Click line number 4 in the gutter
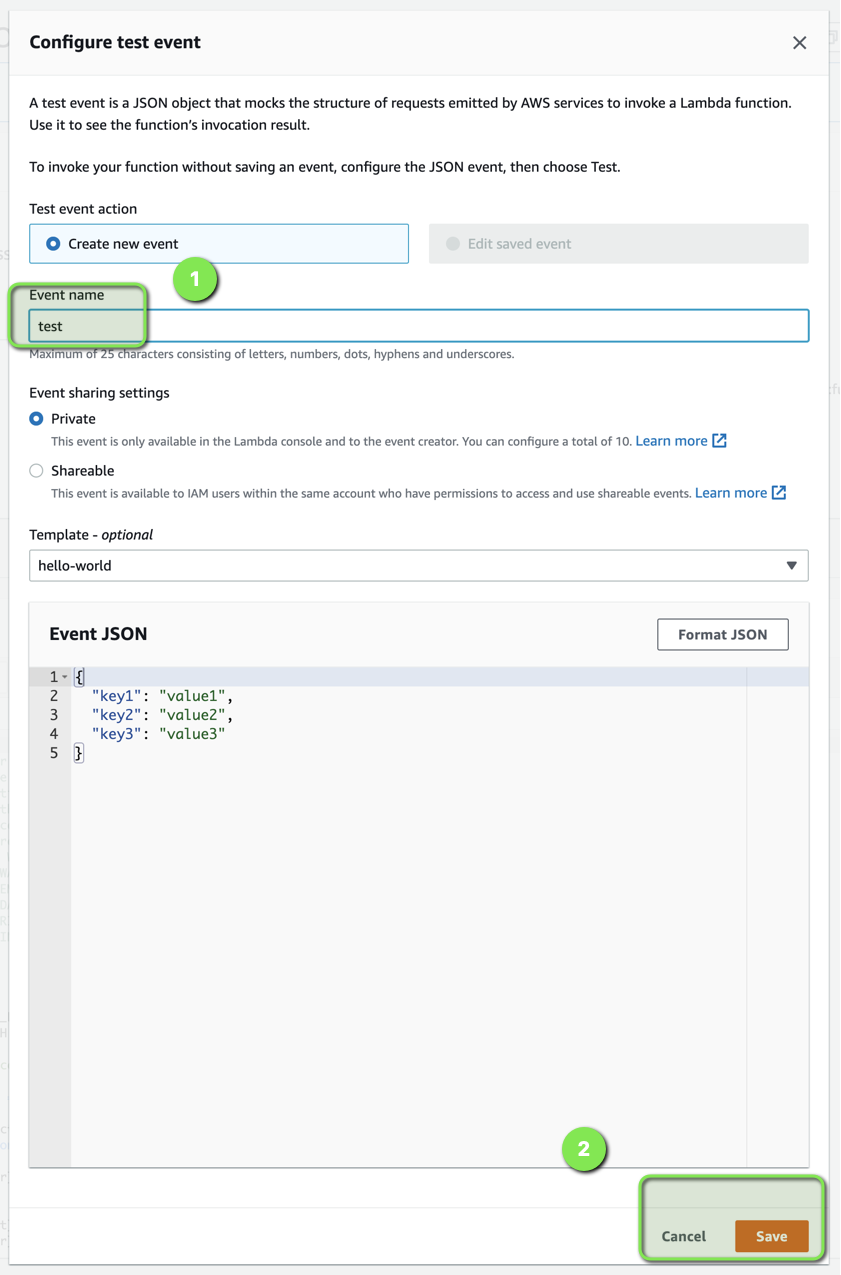The image size is (841, 1275). pos(54,734)
